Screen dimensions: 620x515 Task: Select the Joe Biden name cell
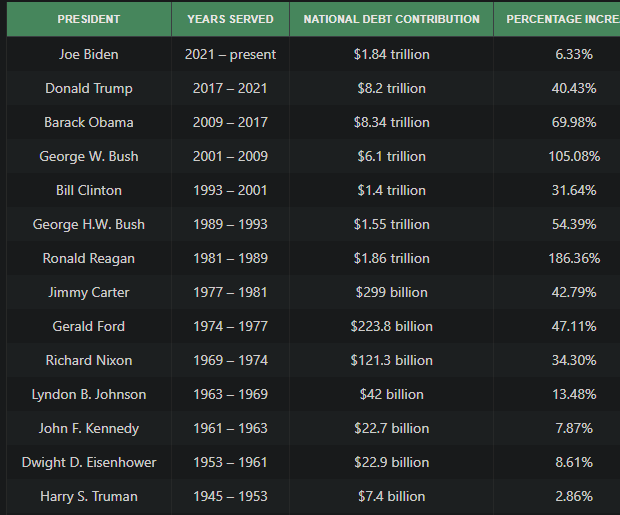(88, 54)
